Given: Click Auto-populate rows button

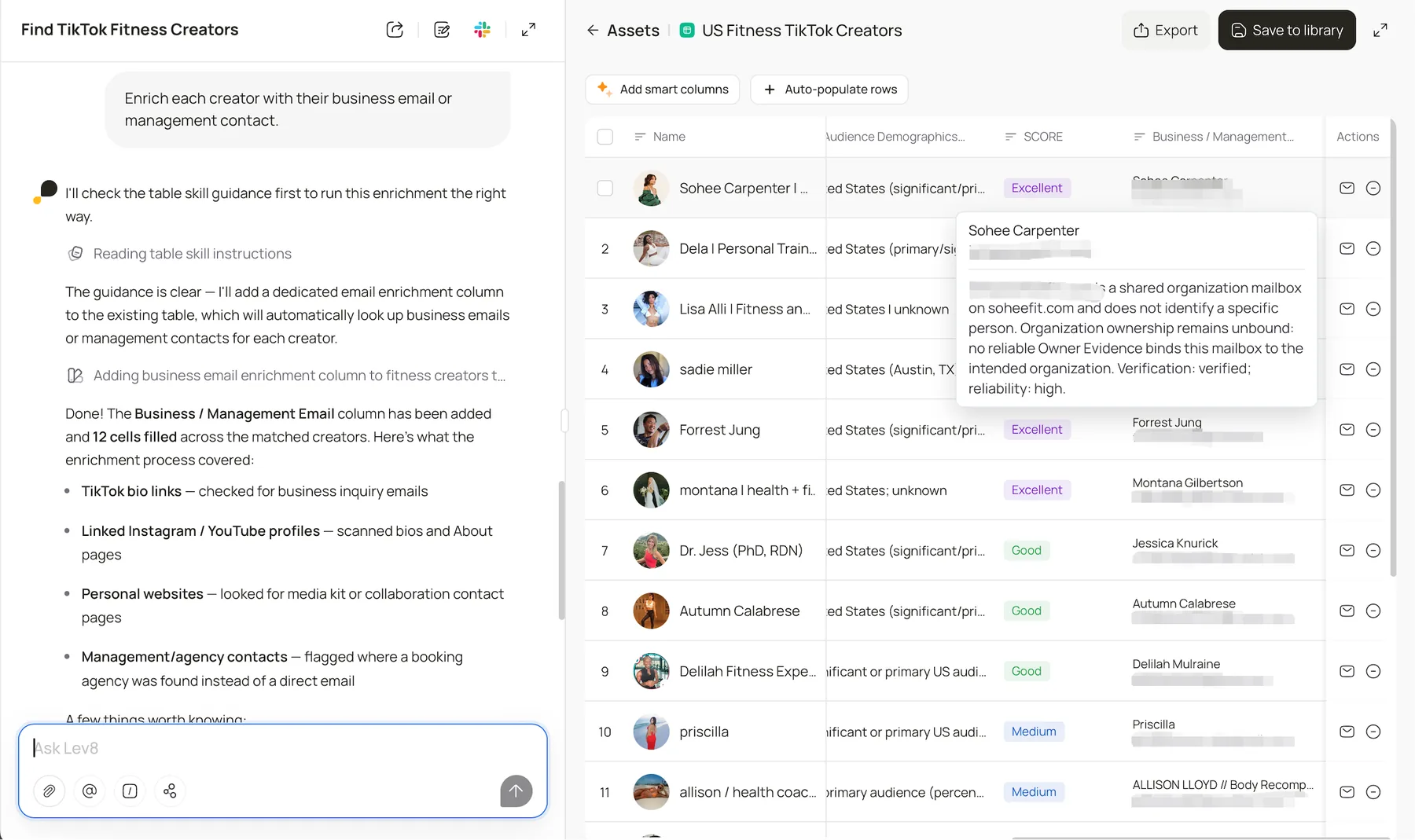Looking at the screenshot, I should click(829, 90).
